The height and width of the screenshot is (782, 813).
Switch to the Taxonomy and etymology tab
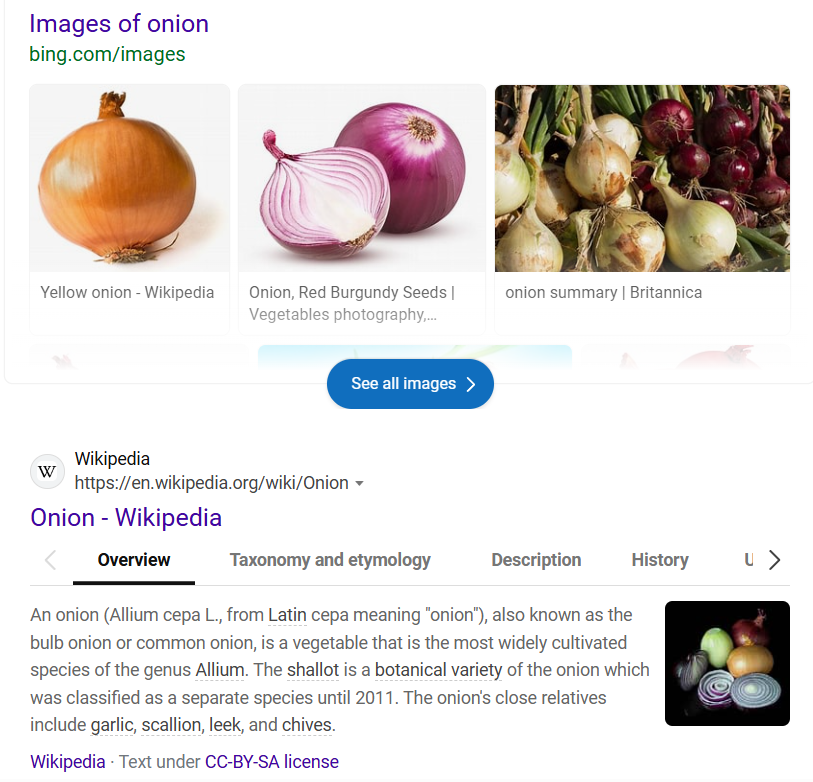click(330, 560)
